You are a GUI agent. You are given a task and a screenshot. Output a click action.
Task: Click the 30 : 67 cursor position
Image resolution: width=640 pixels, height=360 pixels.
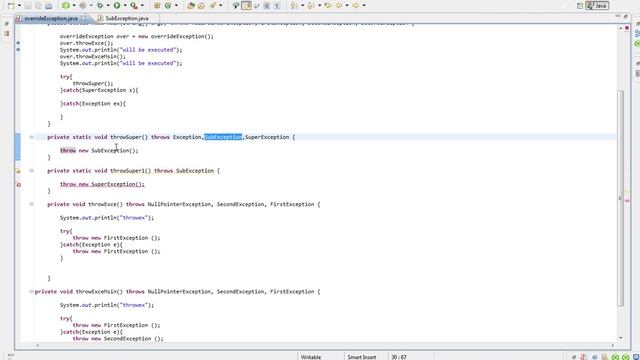[x=399, y=357]
